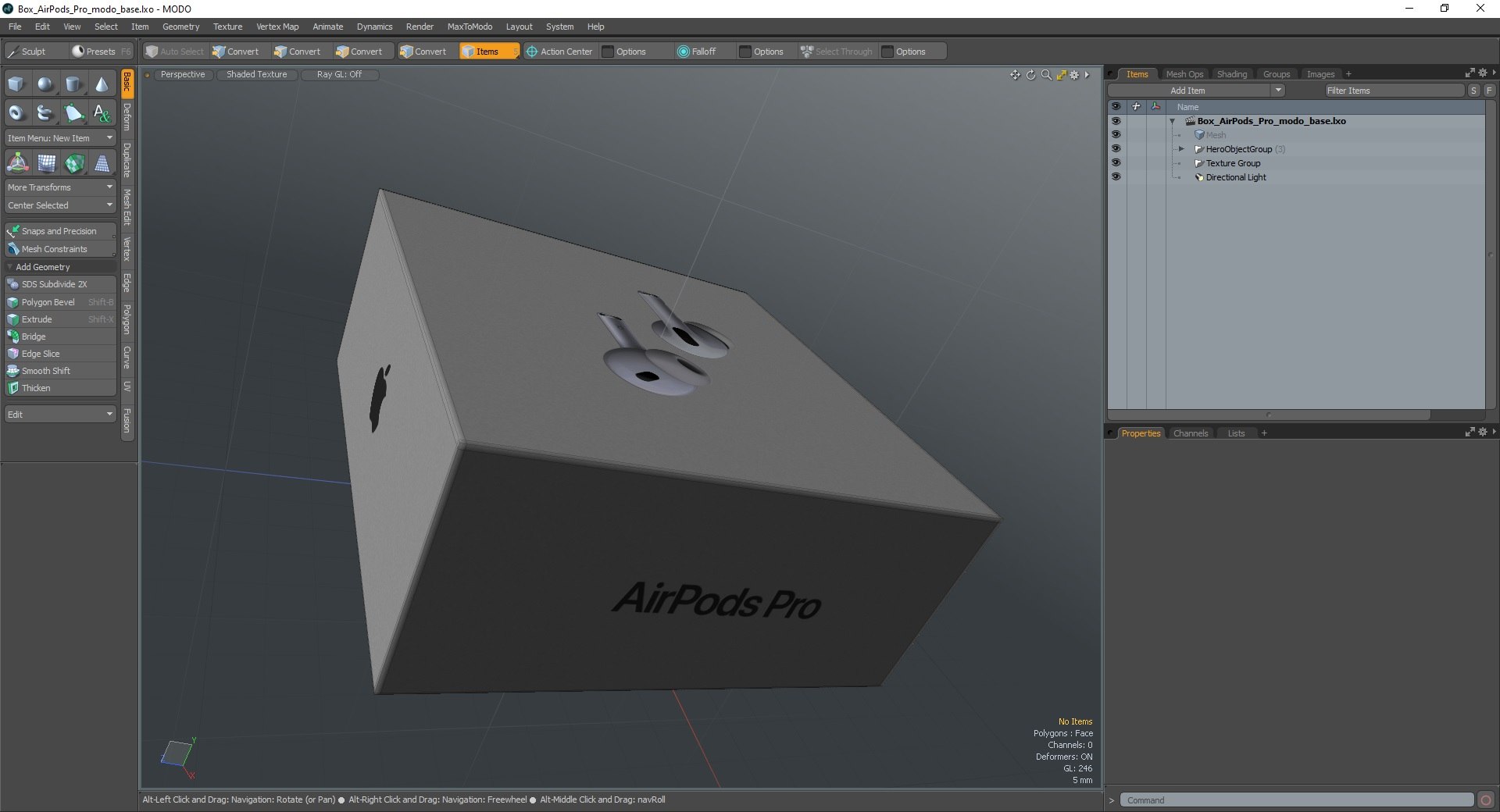1500x812 pixels.
Task: Toggle visibility of the Mesh item
Action: (x=1116, y=135)
